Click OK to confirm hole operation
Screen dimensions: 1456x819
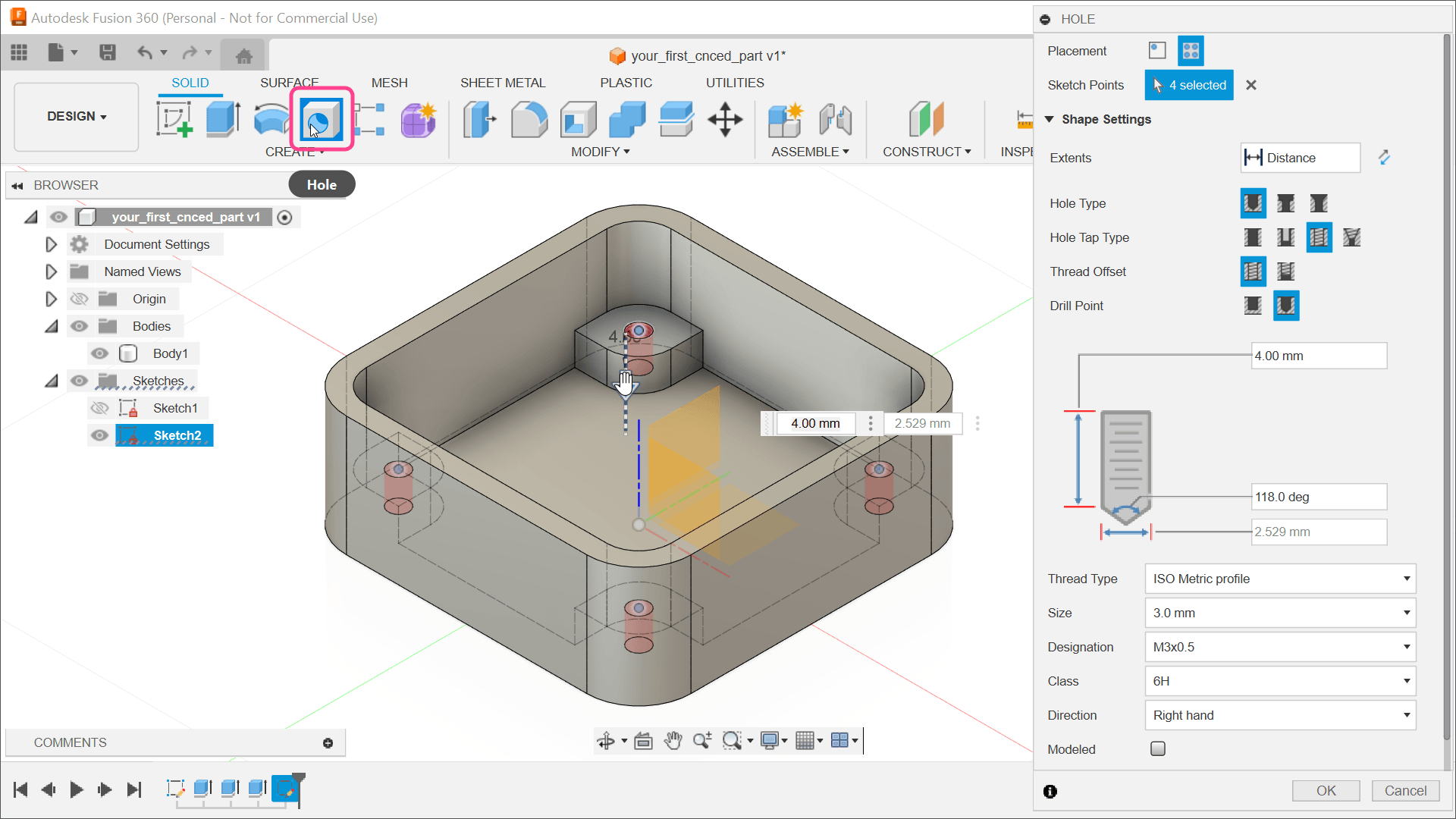(1326, 790)
